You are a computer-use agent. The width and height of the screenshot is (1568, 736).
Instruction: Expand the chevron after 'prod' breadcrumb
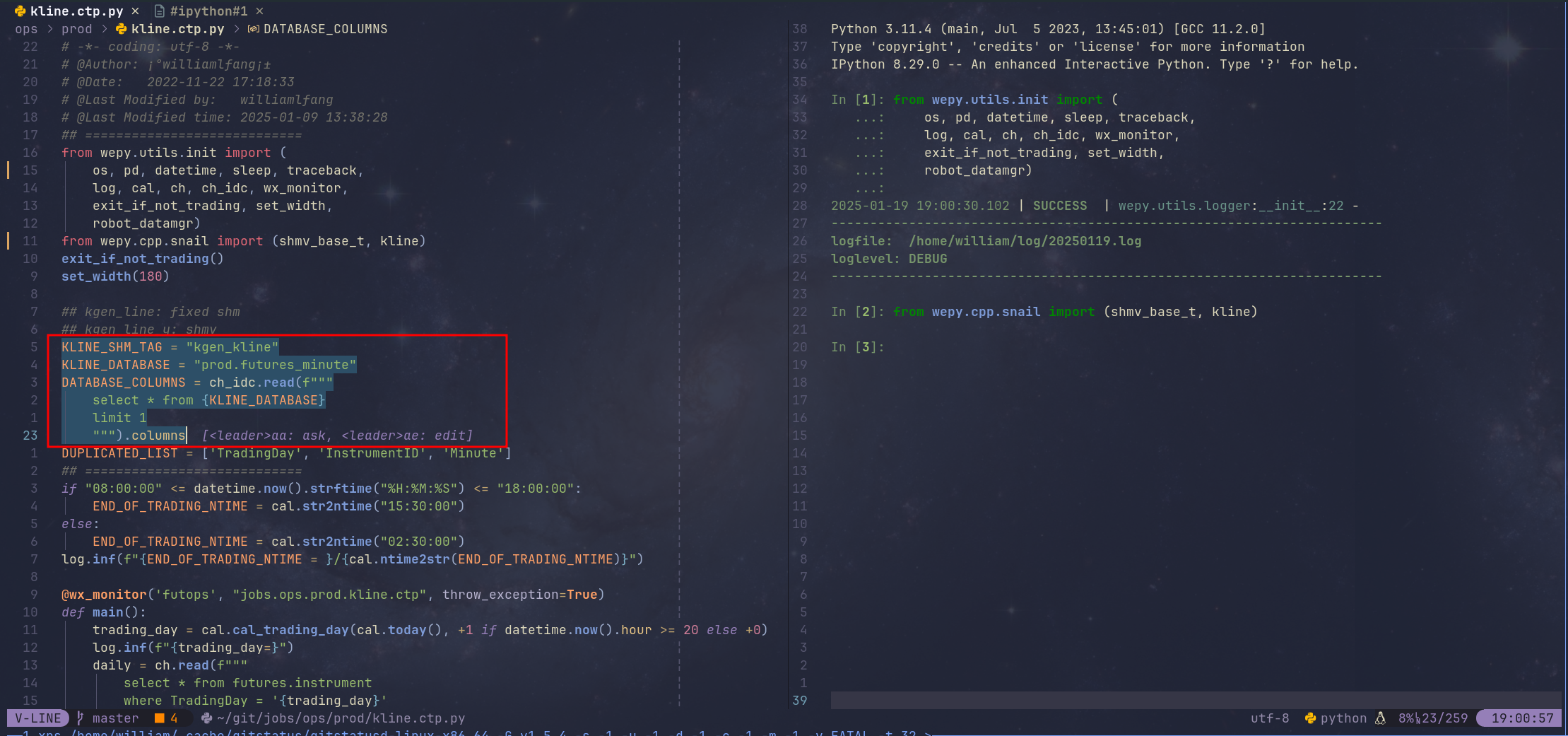click(104, 29)
